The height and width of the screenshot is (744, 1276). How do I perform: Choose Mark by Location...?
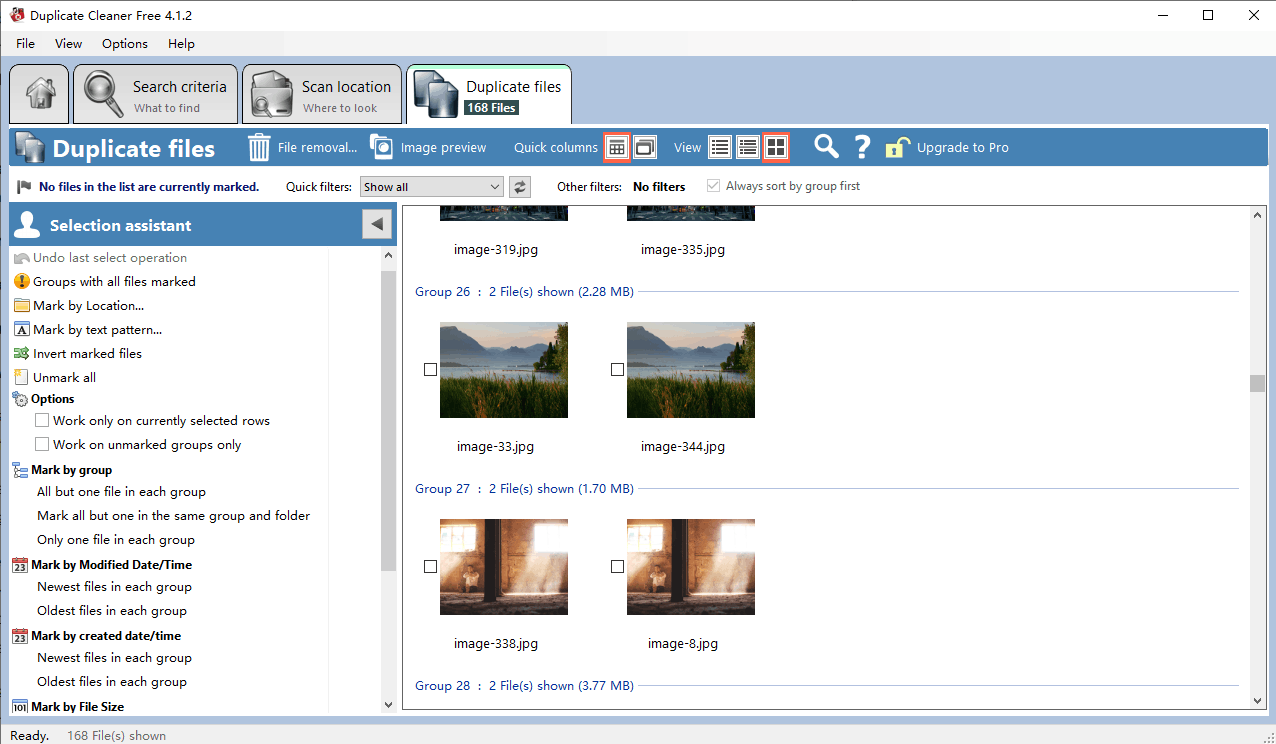(x=79, y=306)
